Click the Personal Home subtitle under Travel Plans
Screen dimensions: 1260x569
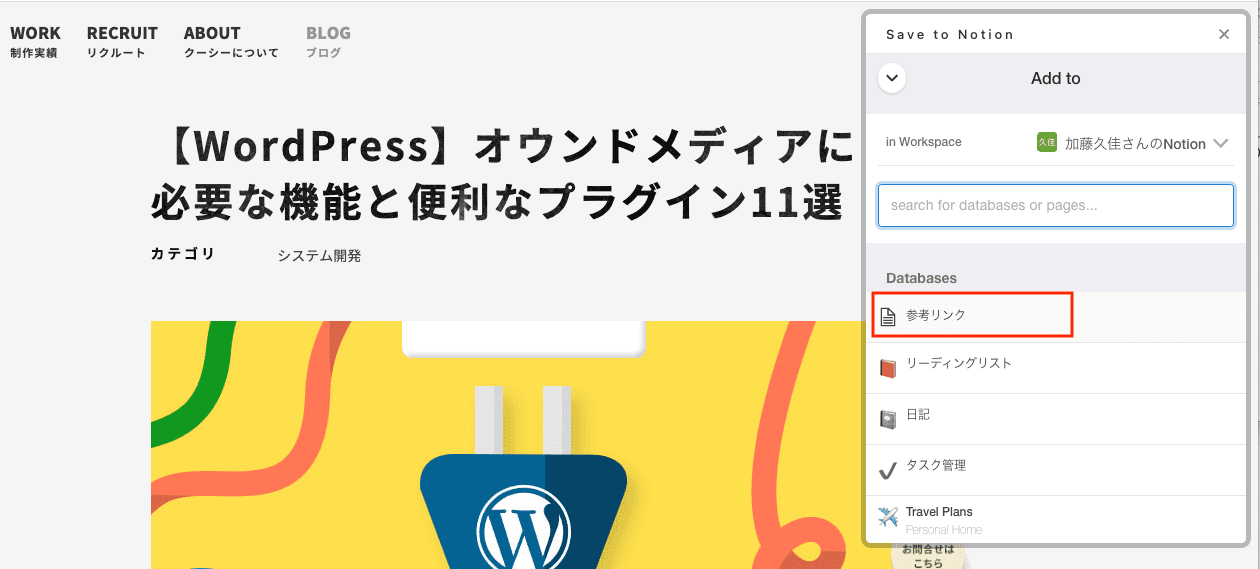944,530
